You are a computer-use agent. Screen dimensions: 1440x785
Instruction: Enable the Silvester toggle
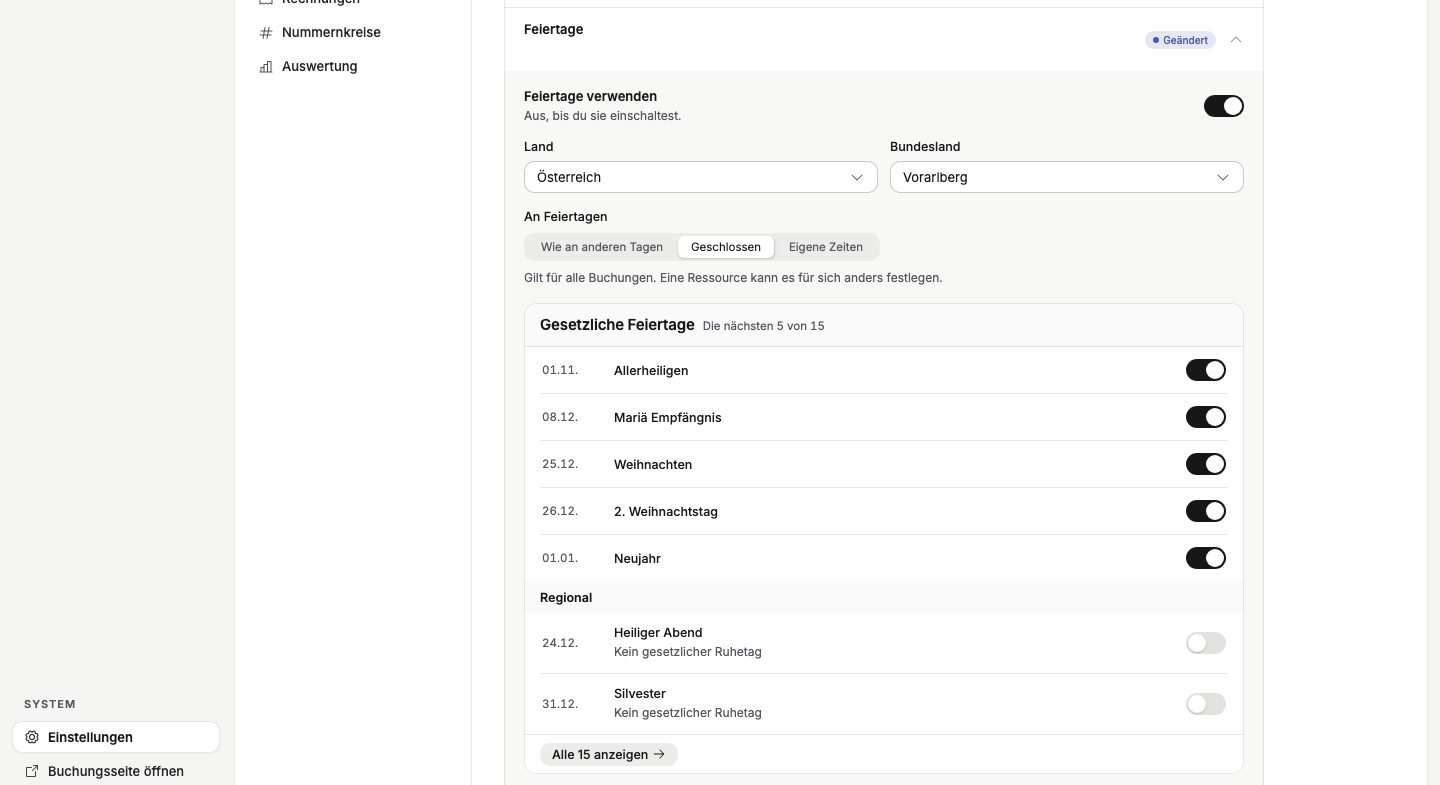click(x=1206, y=704)
